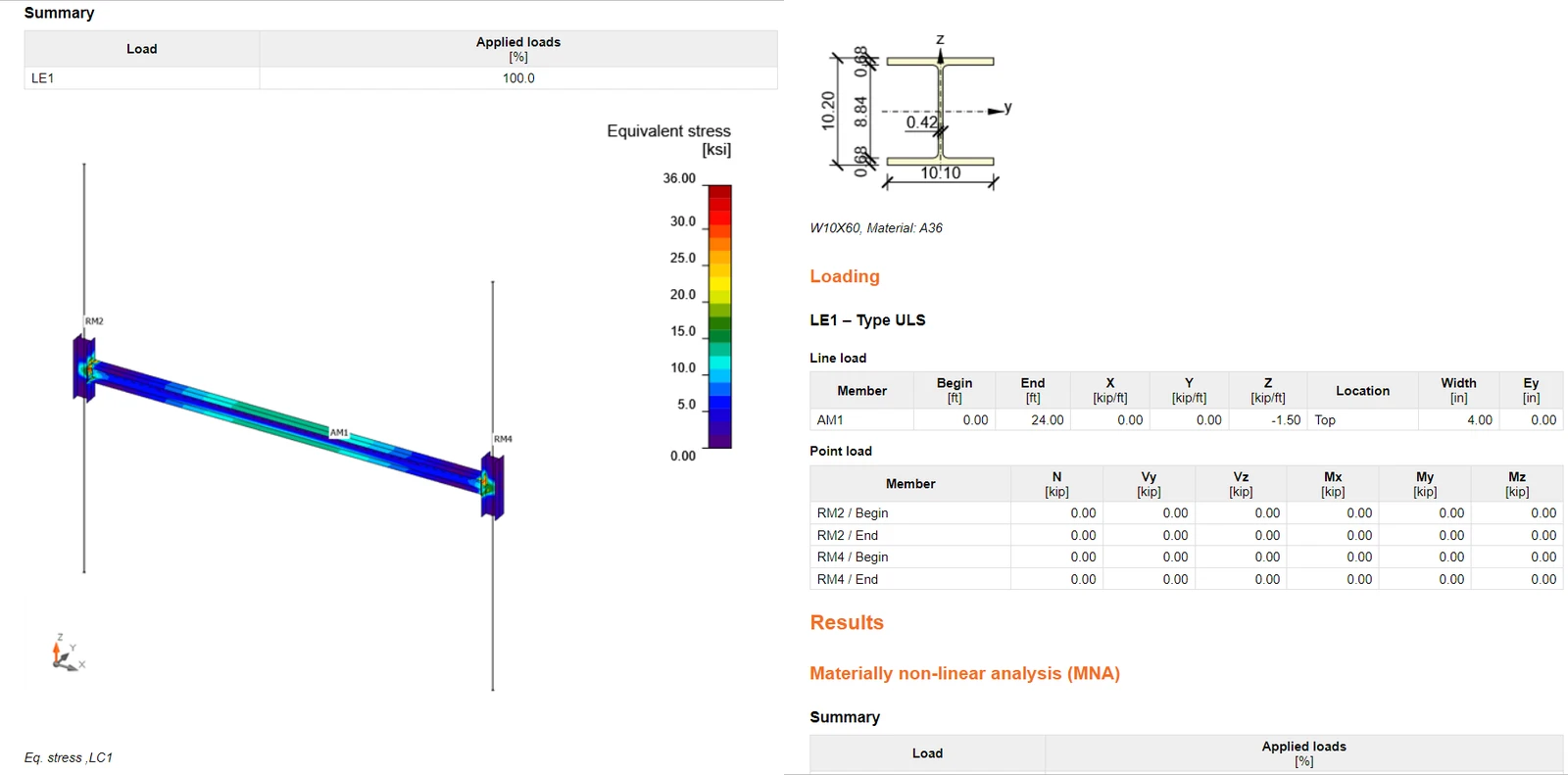Click the orange 'Loading' heading
Viewport: 1568px width, 775px height.
(845, 276)
